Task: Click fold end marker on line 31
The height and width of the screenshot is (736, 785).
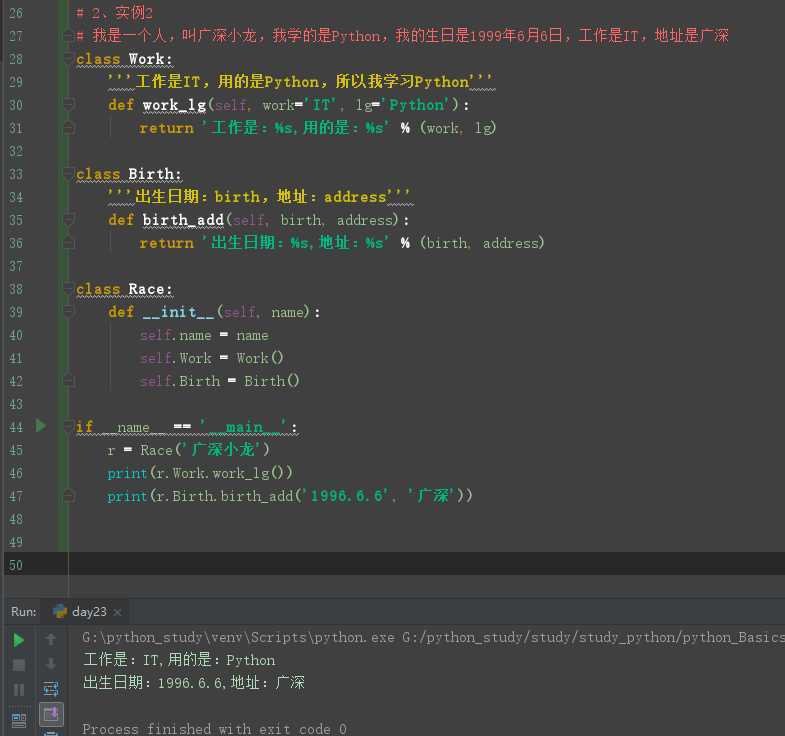Action: coord(69,128)
